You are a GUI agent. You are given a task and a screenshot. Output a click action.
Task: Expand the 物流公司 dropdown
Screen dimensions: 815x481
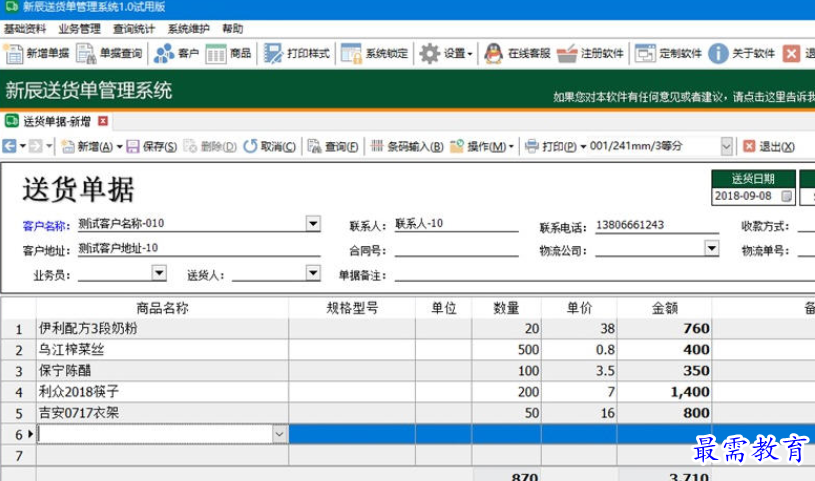(x=712, y=248)
